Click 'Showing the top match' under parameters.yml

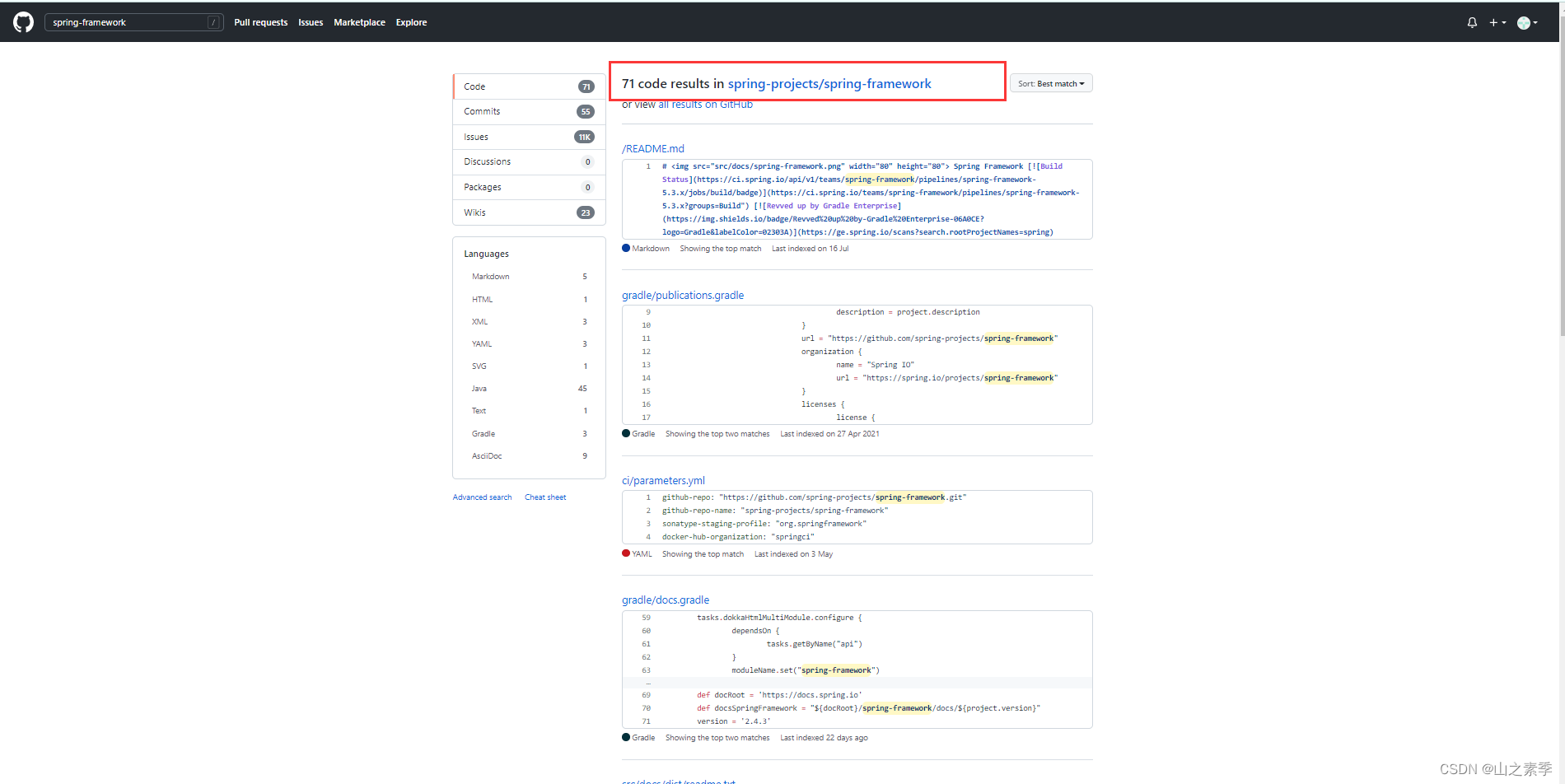[703, 554]
